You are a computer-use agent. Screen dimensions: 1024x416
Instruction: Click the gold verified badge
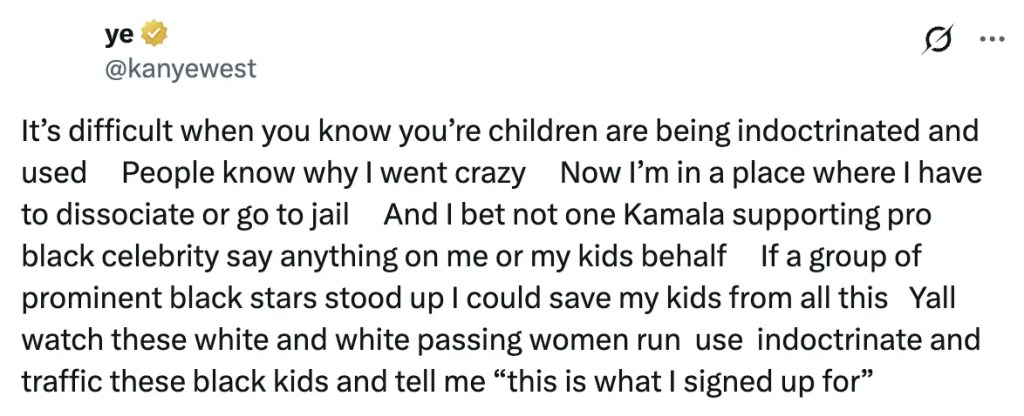tap(153, 36)
